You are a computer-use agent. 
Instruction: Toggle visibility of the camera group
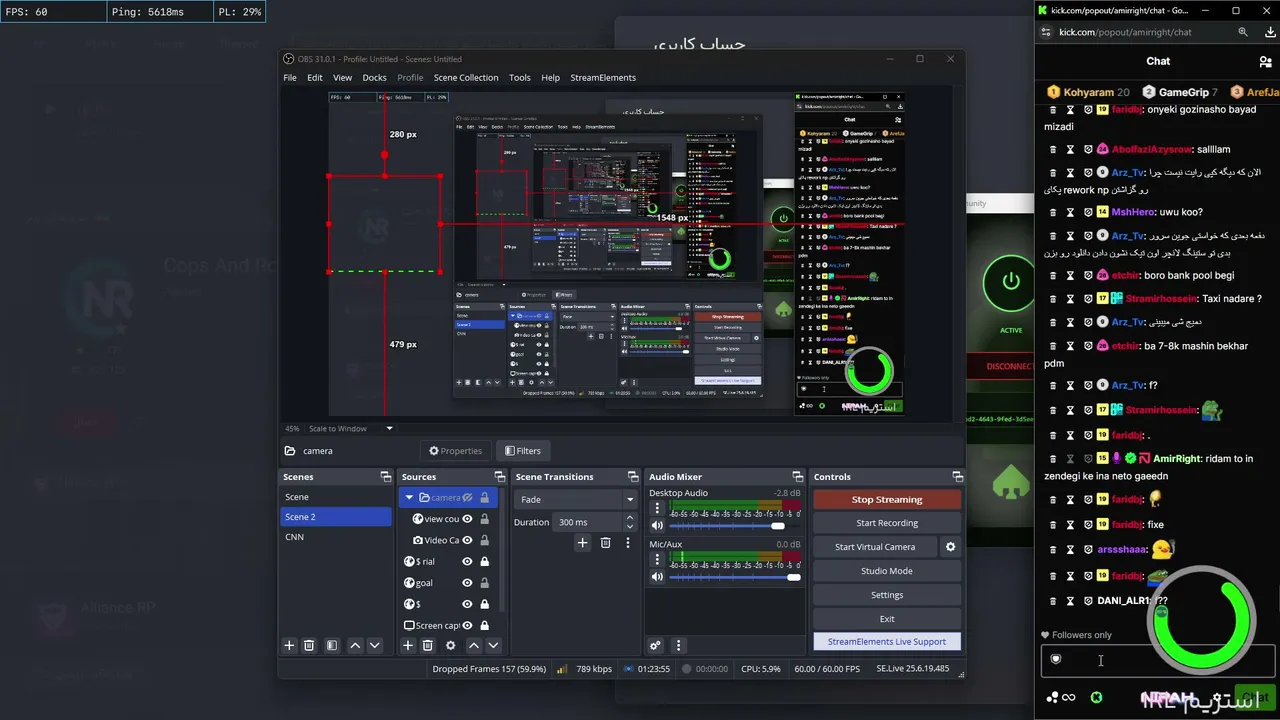[x=467, y=497]
